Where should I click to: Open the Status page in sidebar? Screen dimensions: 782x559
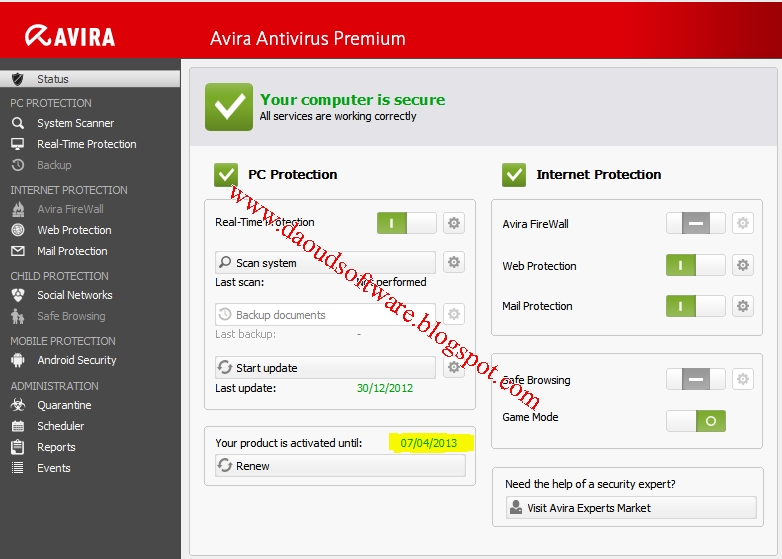[x=90, y=79]
